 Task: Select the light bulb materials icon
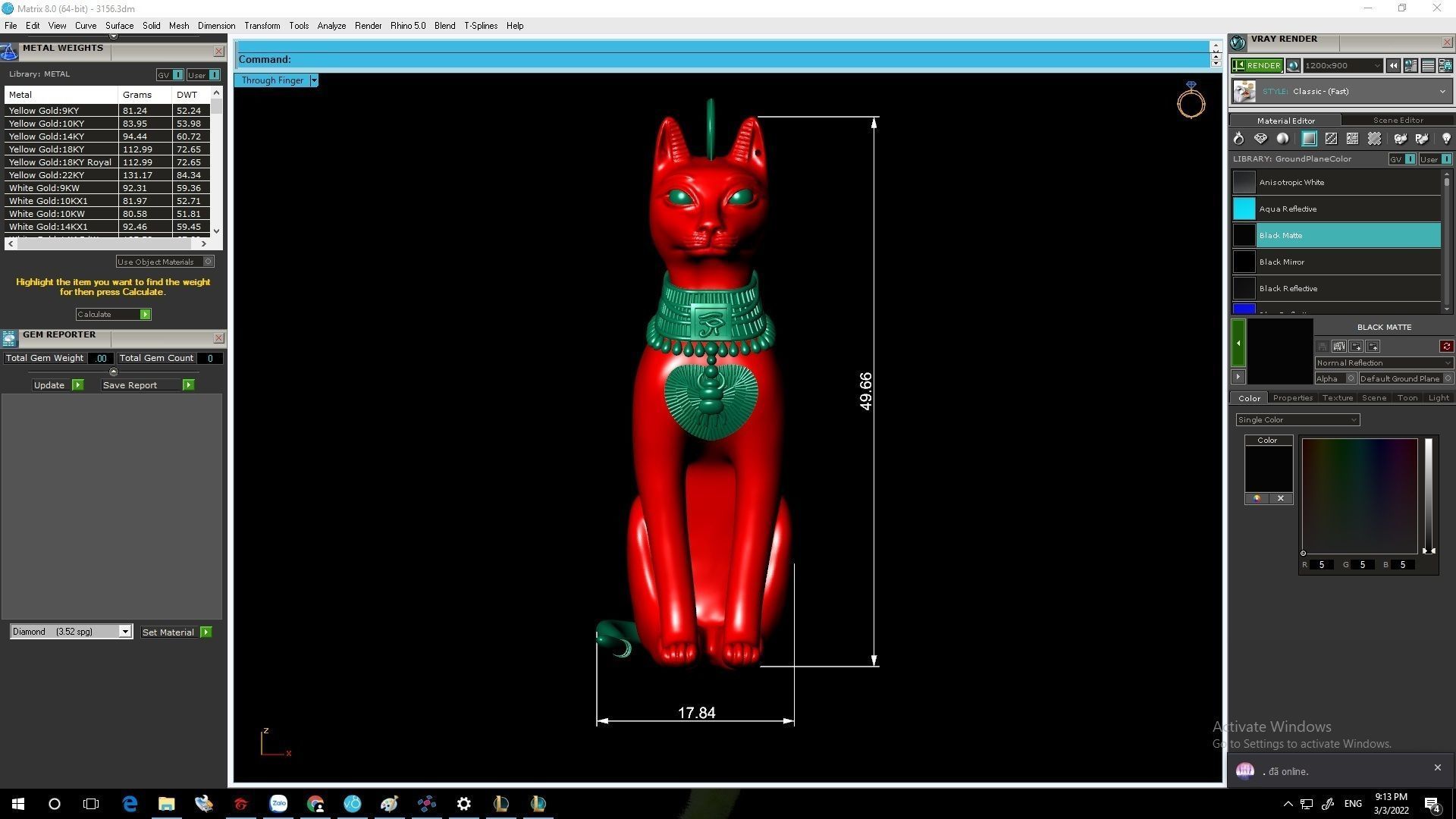coord(1446,139)
